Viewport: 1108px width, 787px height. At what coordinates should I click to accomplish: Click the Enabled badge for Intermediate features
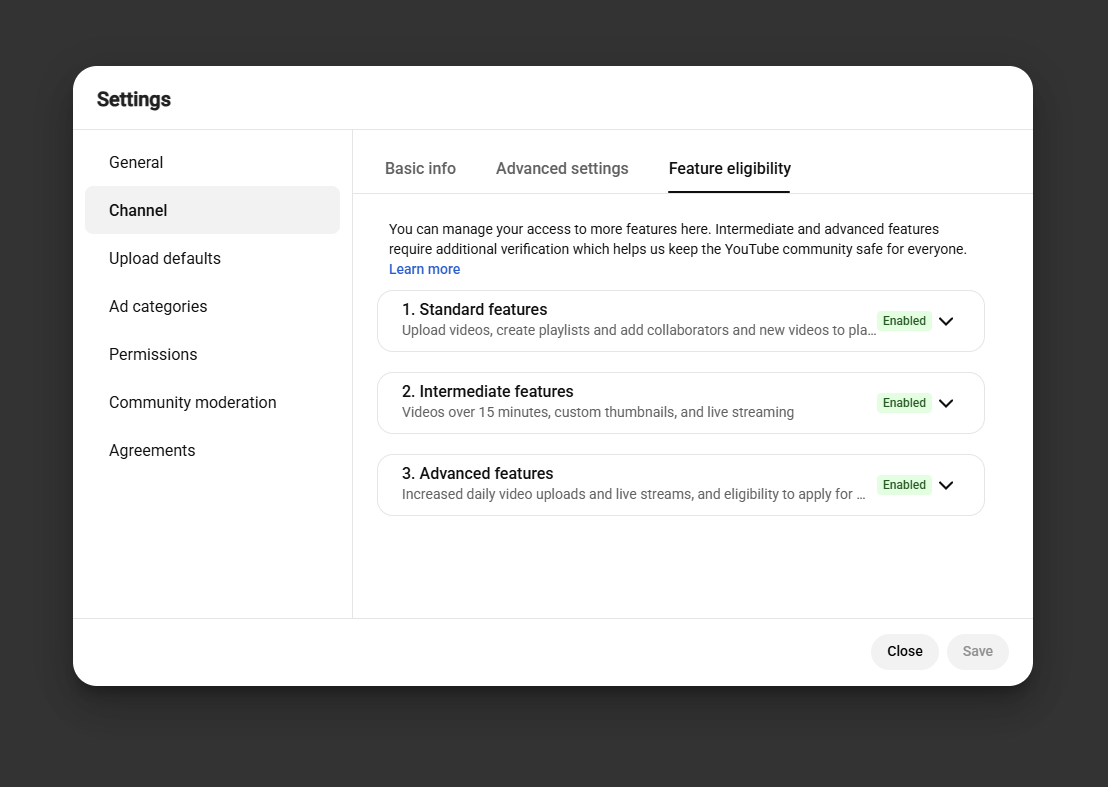pyautogui.click(x=904, y=403)
